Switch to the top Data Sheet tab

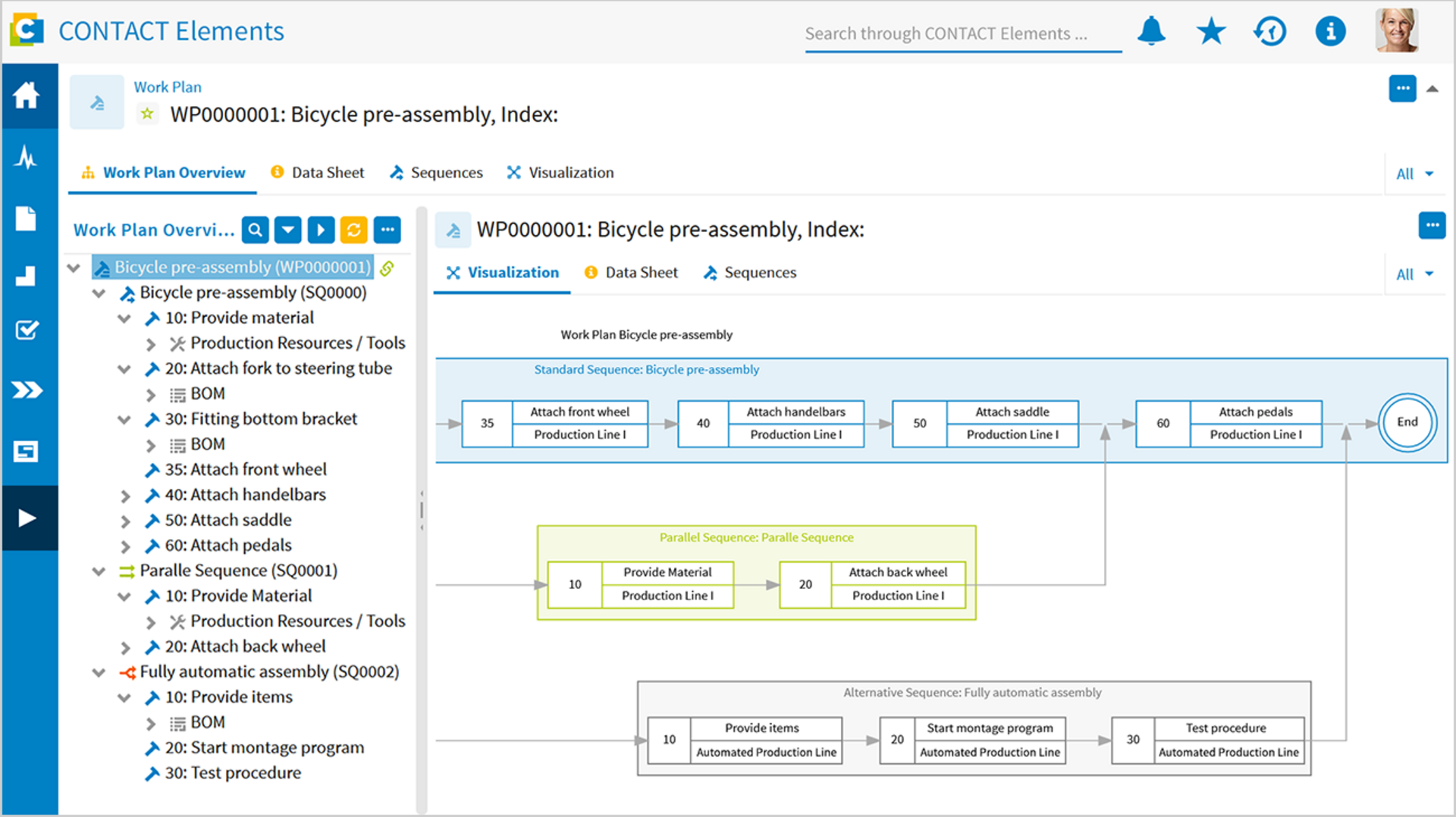318,173
